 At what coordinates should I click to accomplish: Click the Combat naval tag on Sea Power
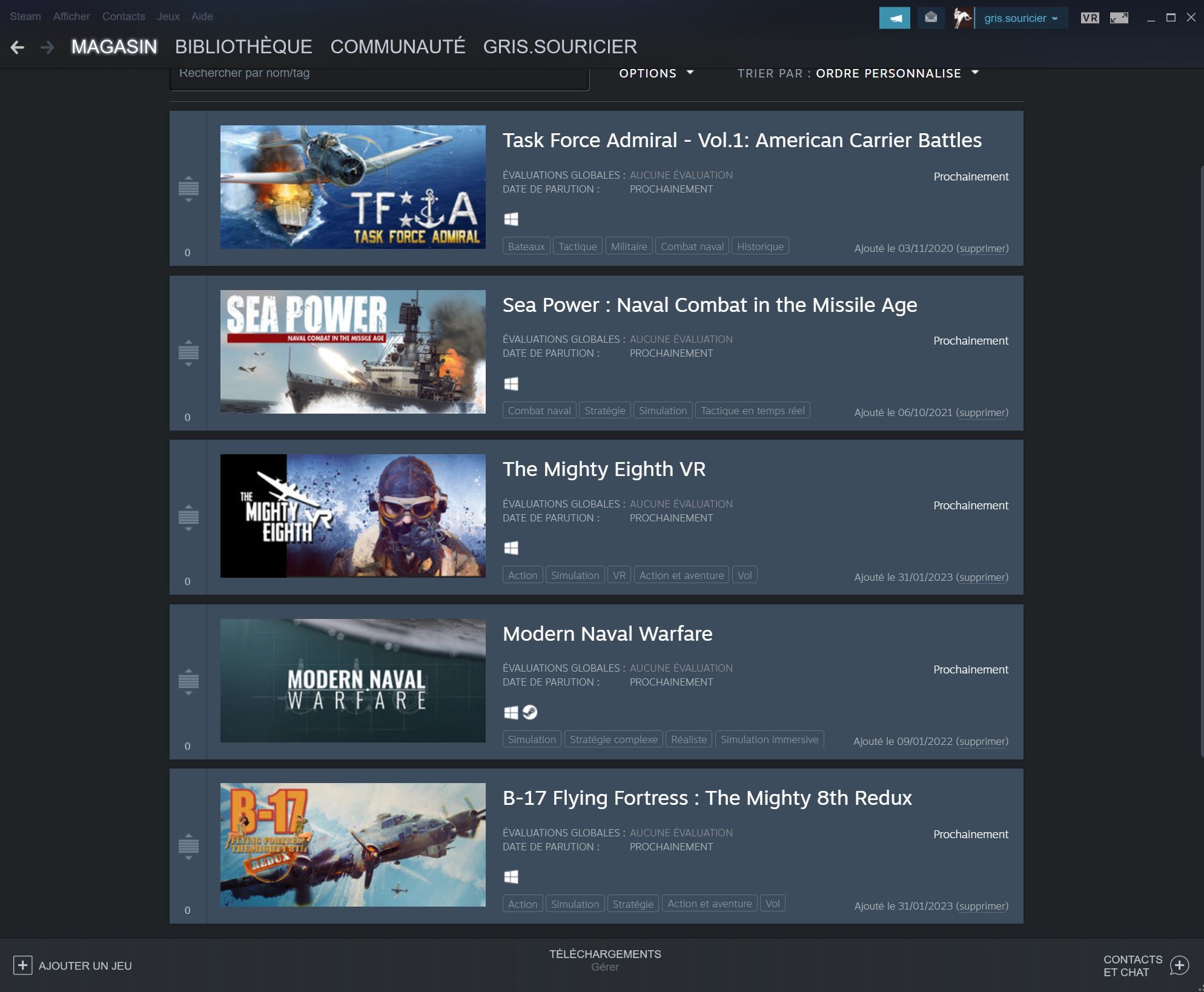(539, 411)
